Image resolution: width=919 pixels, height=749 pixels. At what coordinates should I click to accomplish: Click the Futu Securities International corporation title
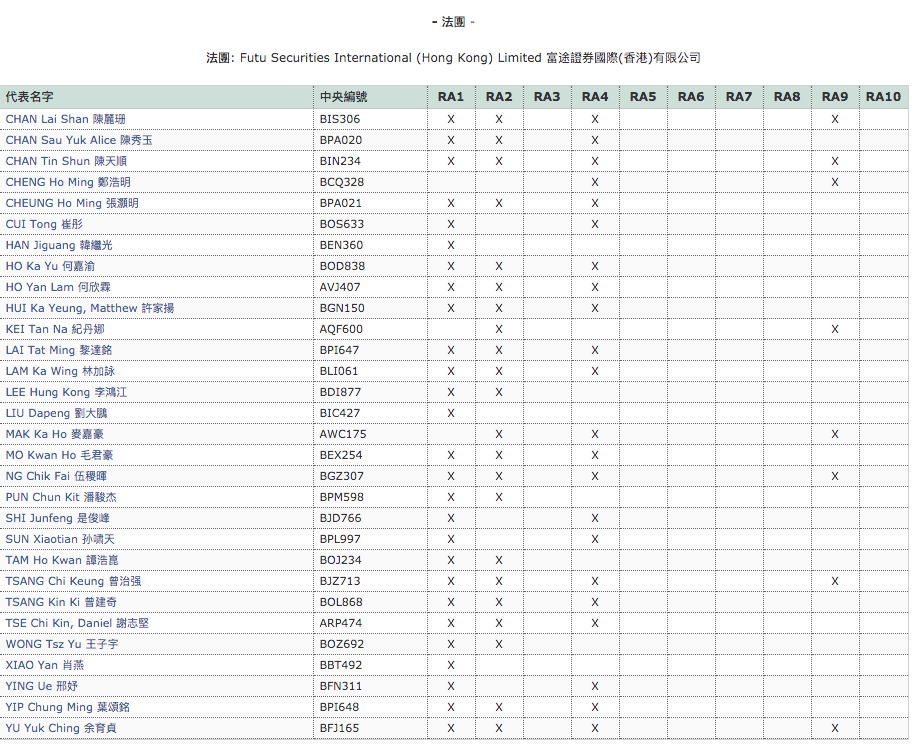[453, 58]
